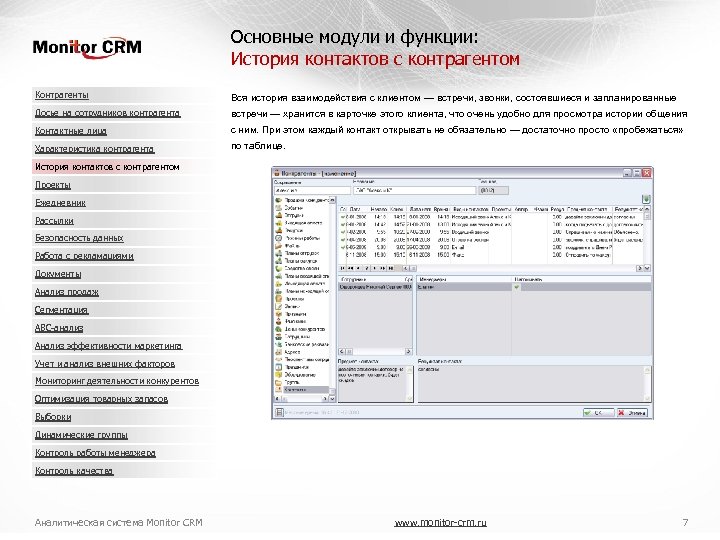Screen dimensions: 720x540
Task: Confirm with the OK button
Action: point(598,412)
